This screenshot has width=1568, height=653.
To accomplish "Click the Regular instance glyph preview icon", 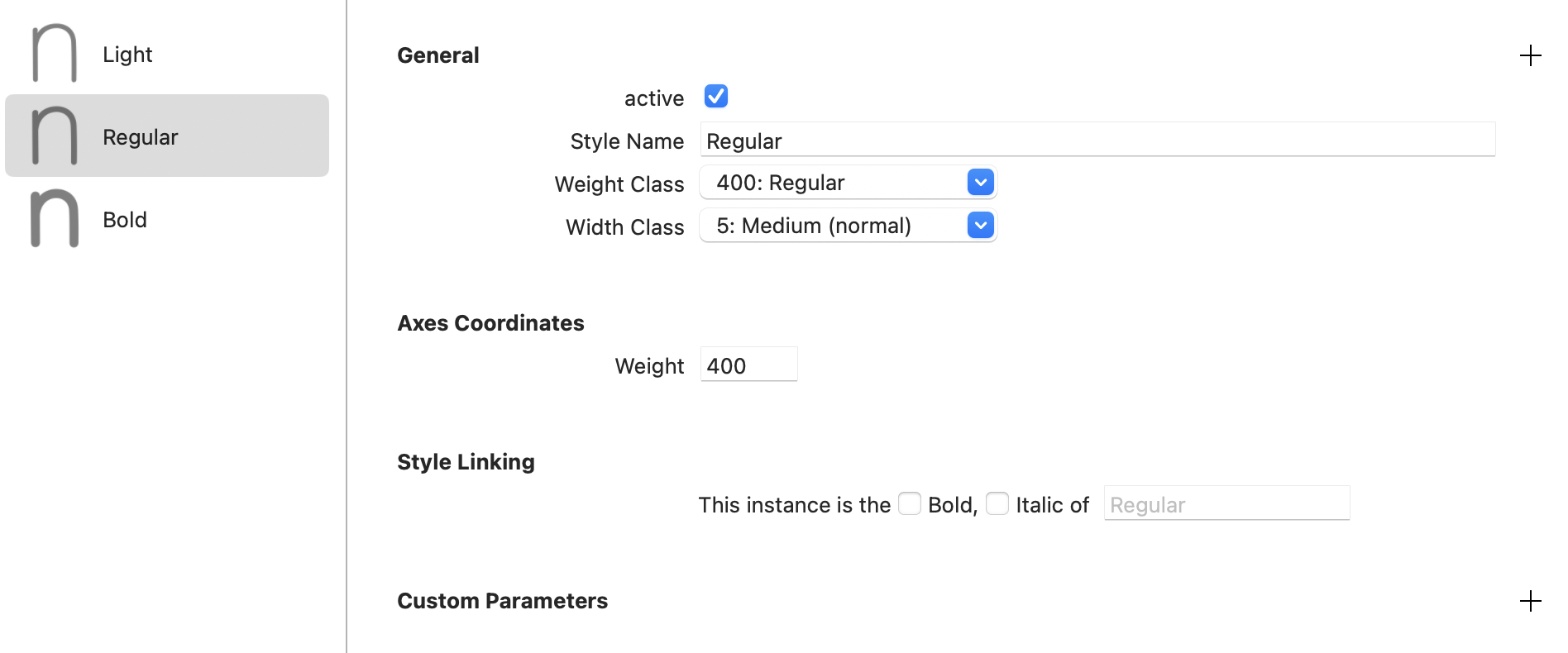I will pyautogui.click(x=55, y=136).
